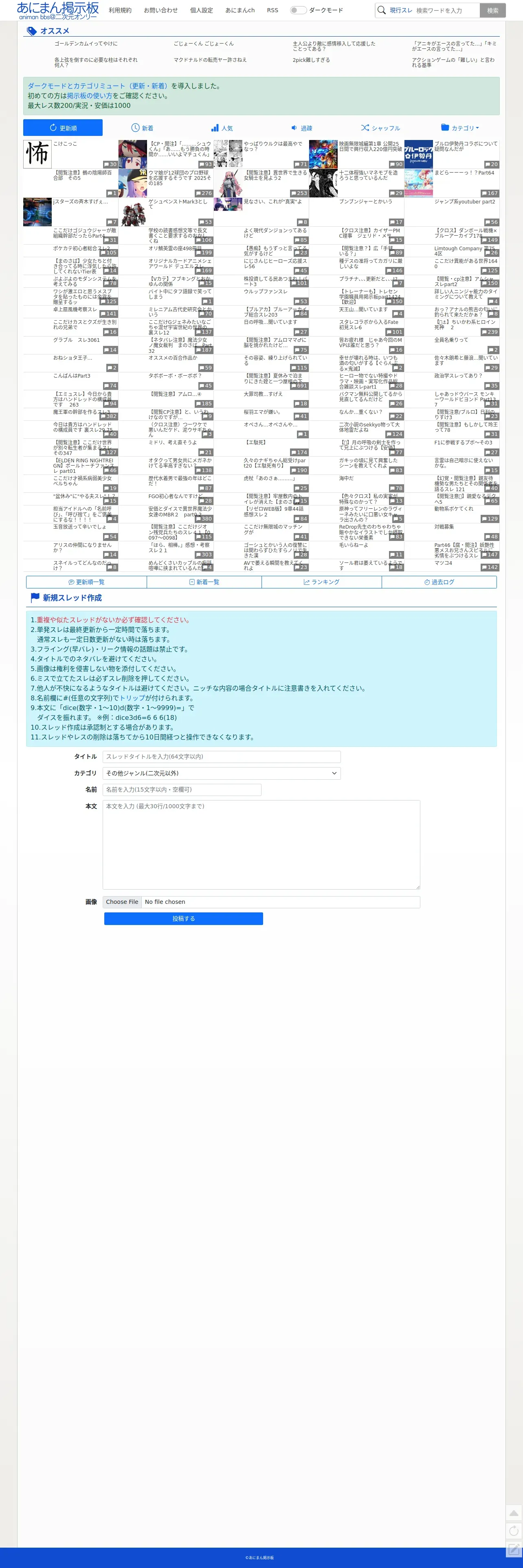Open the 過去ログ button
This screenshot has width=523, height=1568.
click(439, 582)
